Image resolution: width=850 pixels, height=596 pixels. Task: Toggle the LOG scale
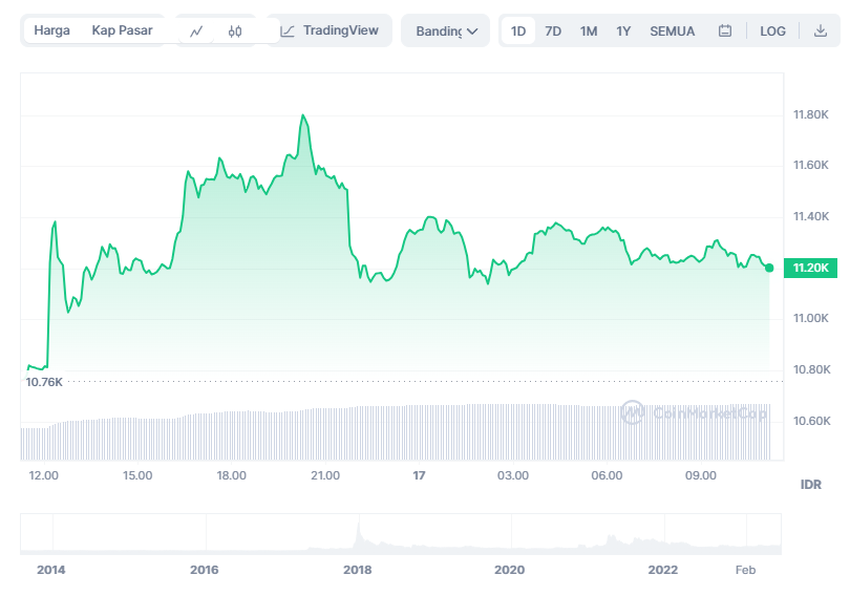772,31
